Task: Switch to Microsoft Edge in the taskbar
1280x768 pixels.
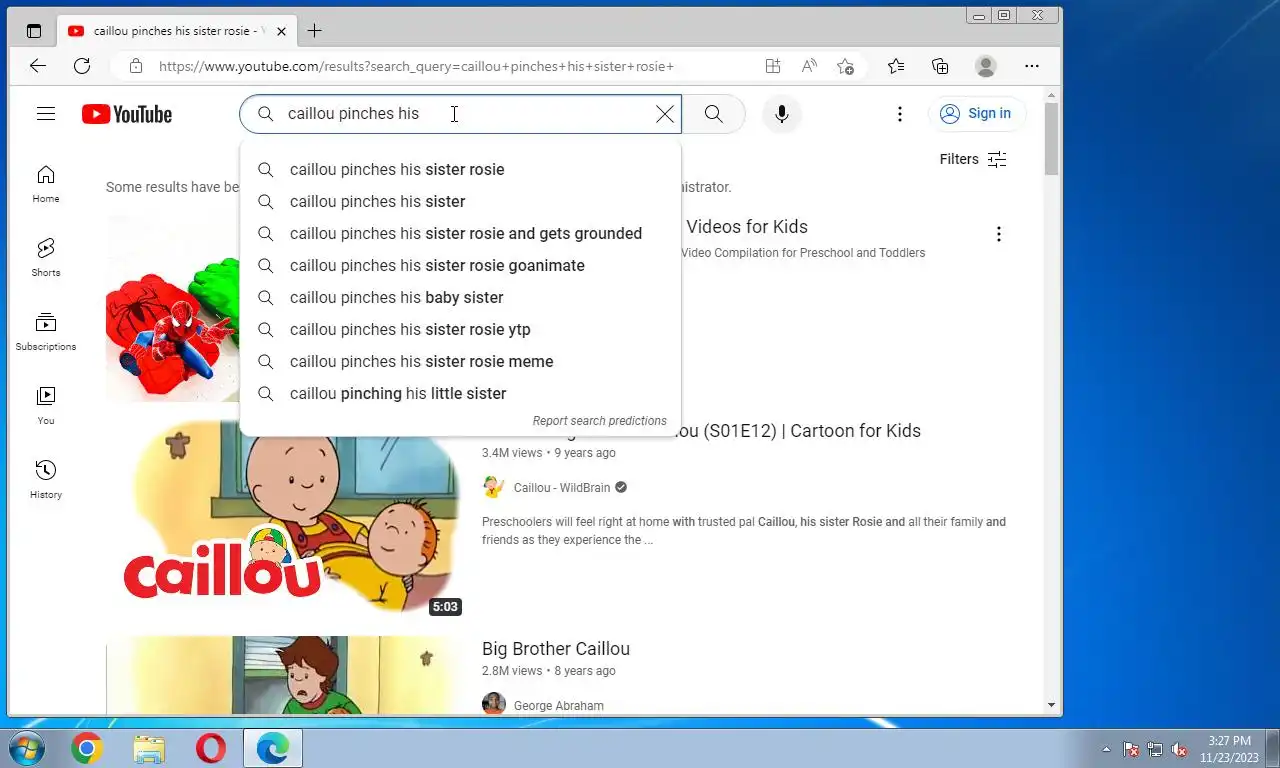Action: point(273,748)
